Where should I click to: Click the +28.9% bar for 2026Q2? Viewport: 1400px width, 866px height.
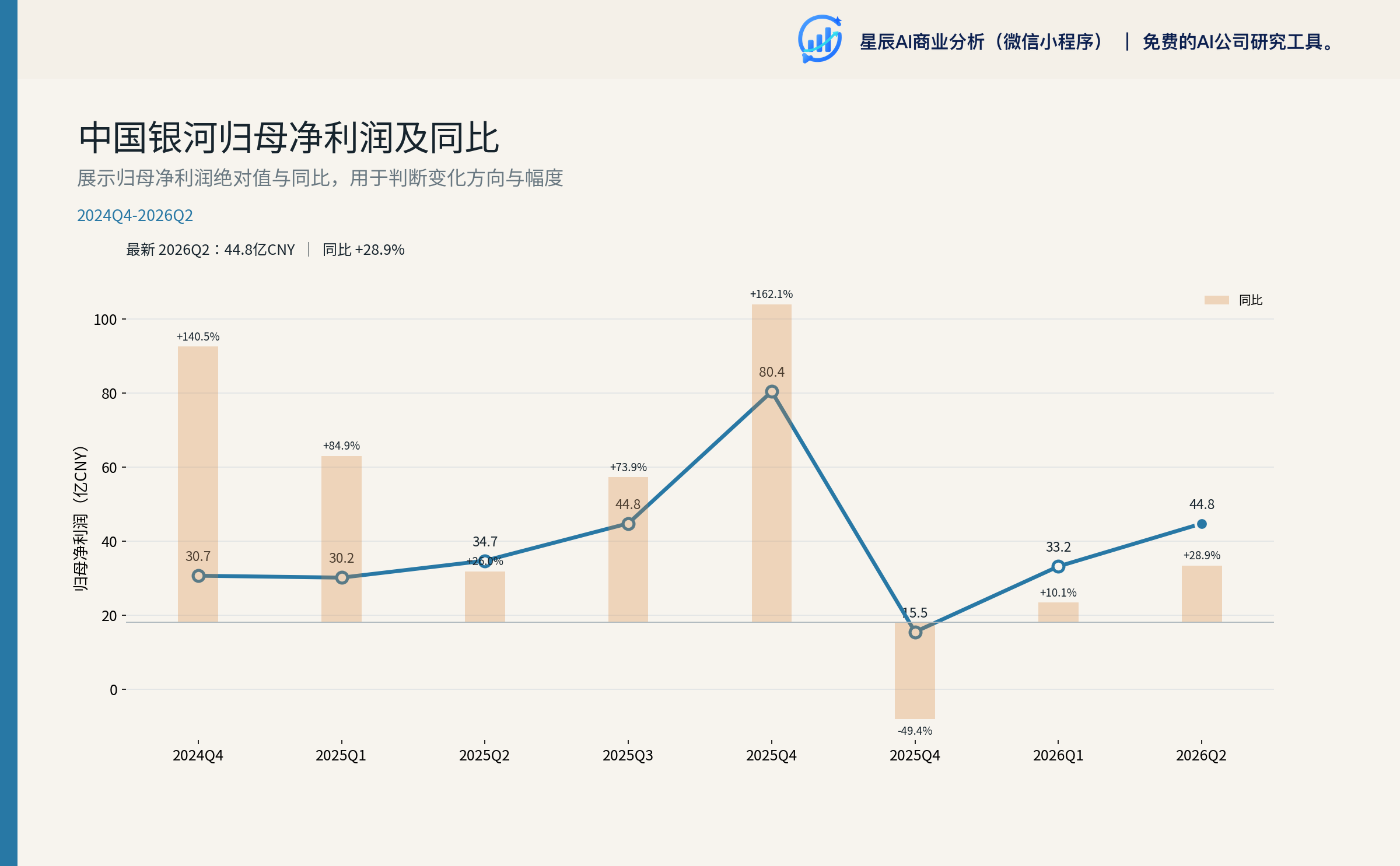pos(1202,594)
